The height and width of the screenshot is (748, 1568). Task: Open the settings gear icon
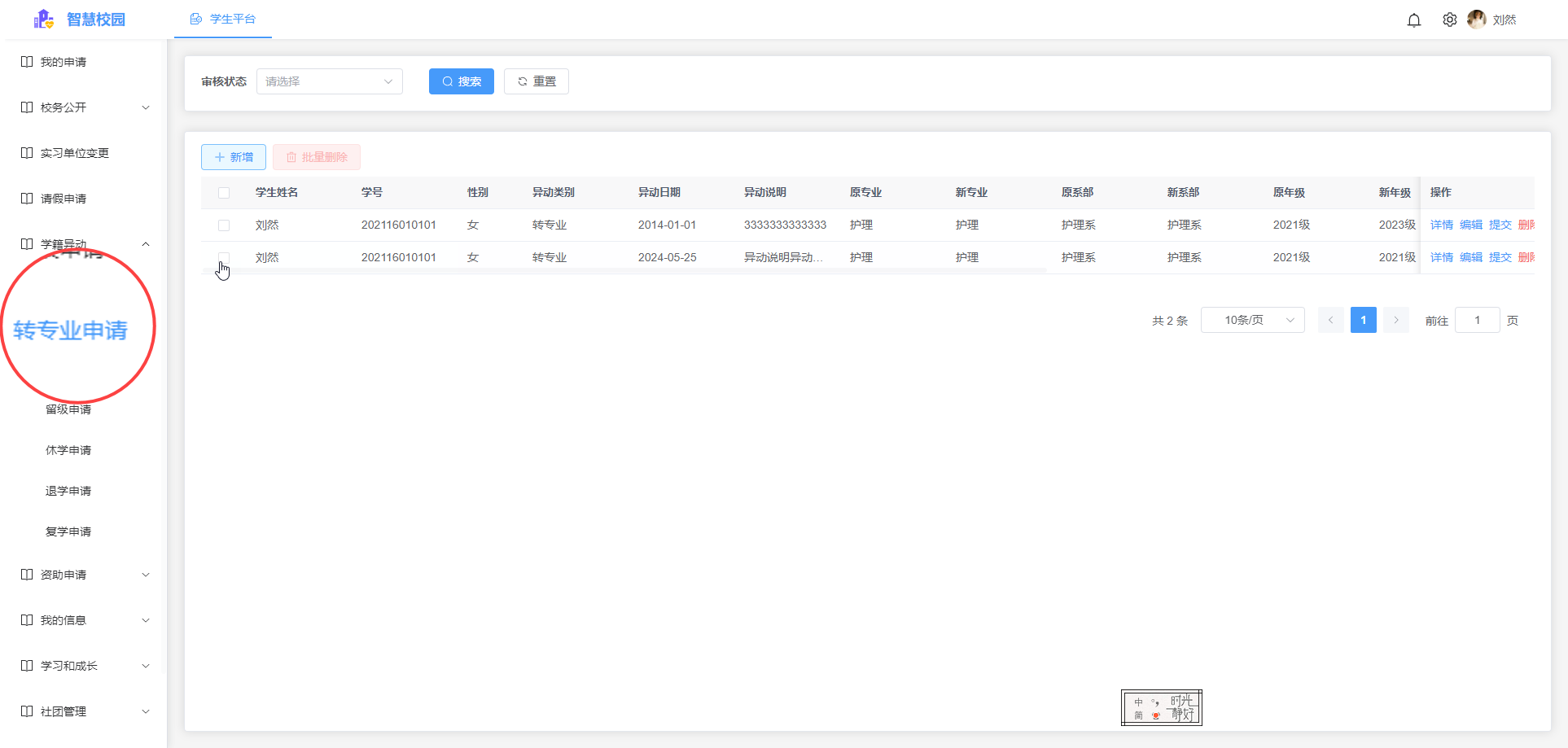1450,20
